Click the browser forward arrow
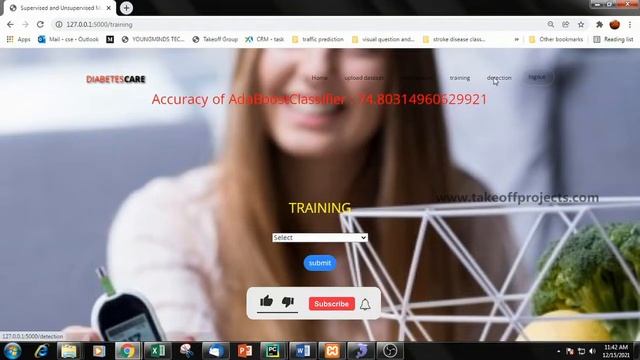 [25, 24]
